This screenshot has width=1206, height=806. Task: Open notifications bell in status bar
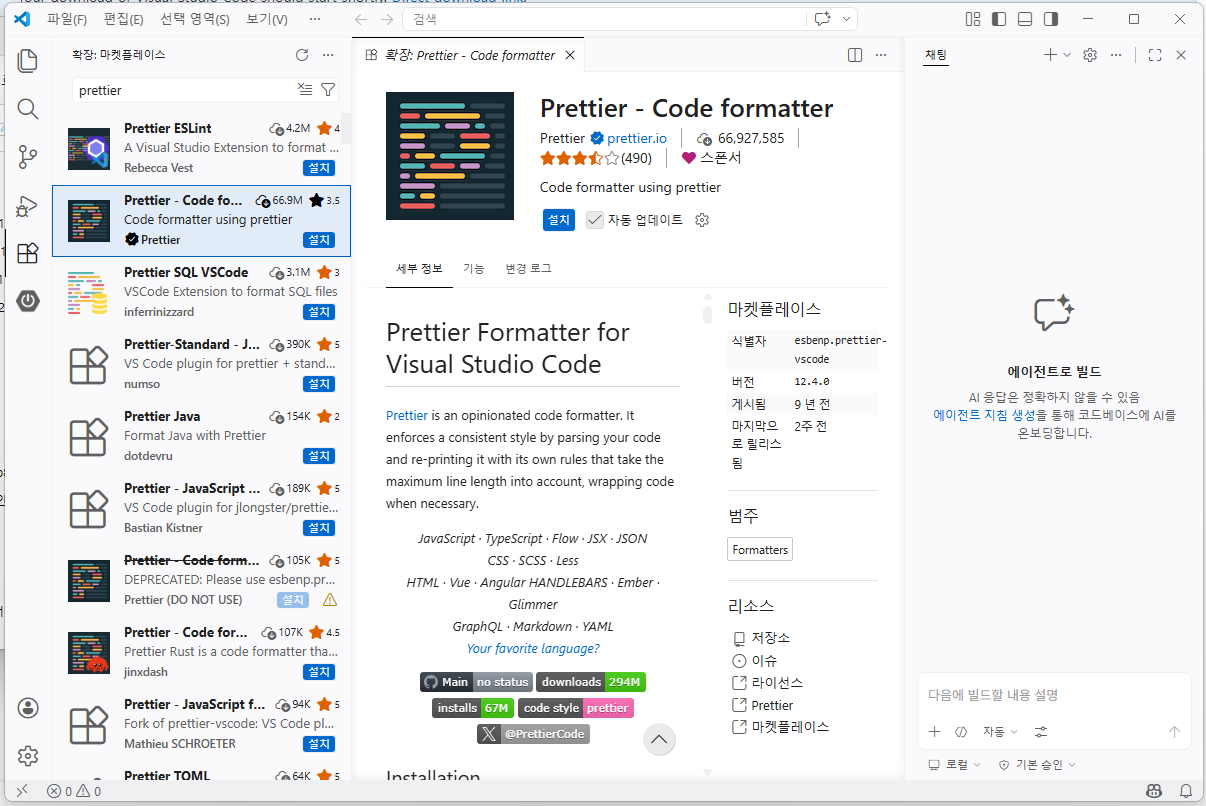point(1186,791)
